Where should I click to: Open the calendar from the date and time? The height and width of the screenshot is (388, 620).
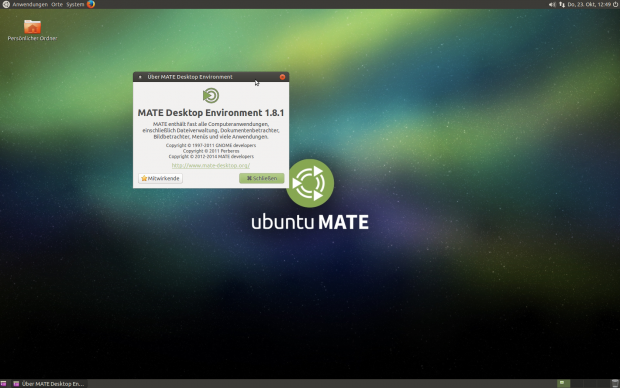589,4
